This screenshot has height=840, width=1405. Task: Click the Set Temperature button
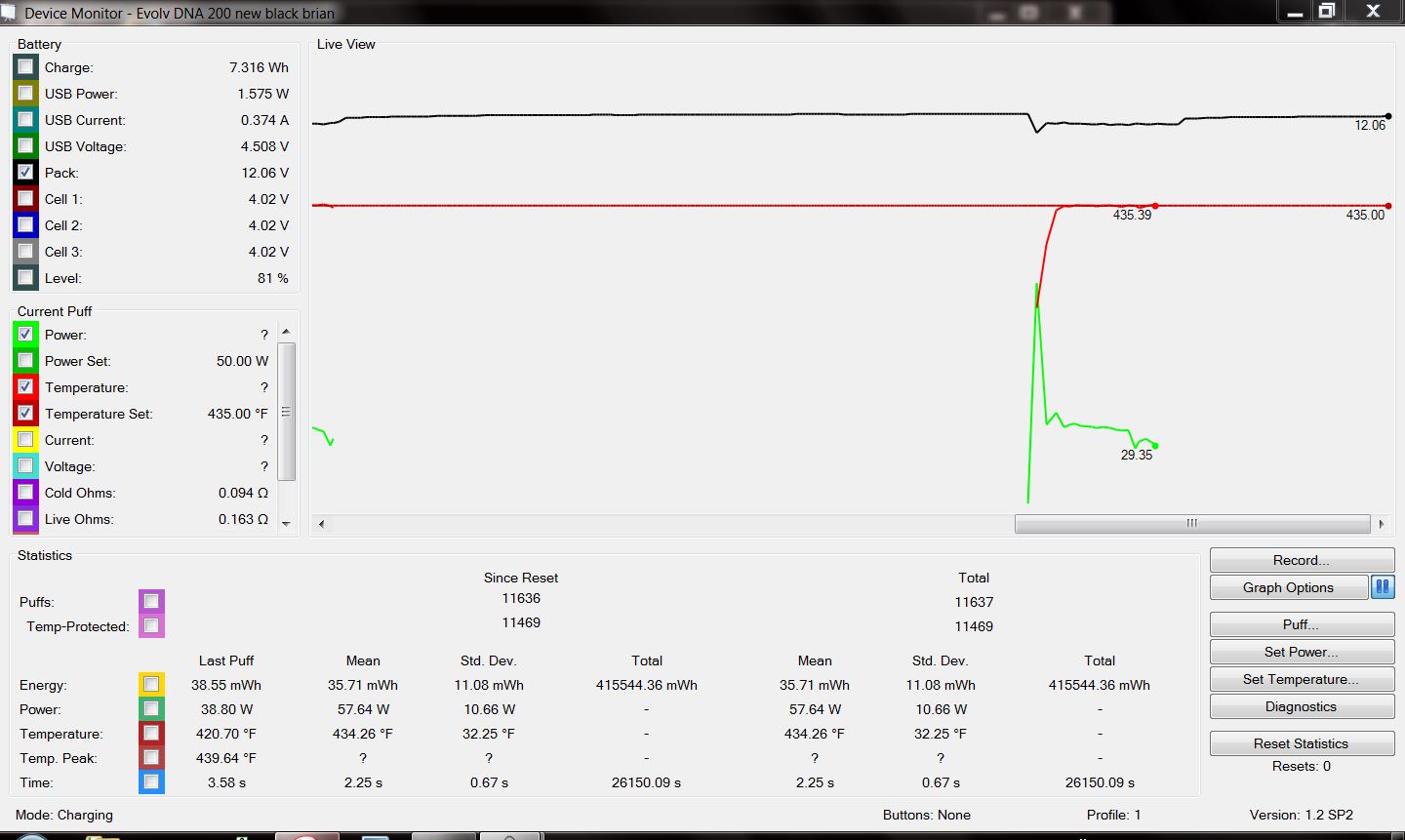pos(1301,679)
